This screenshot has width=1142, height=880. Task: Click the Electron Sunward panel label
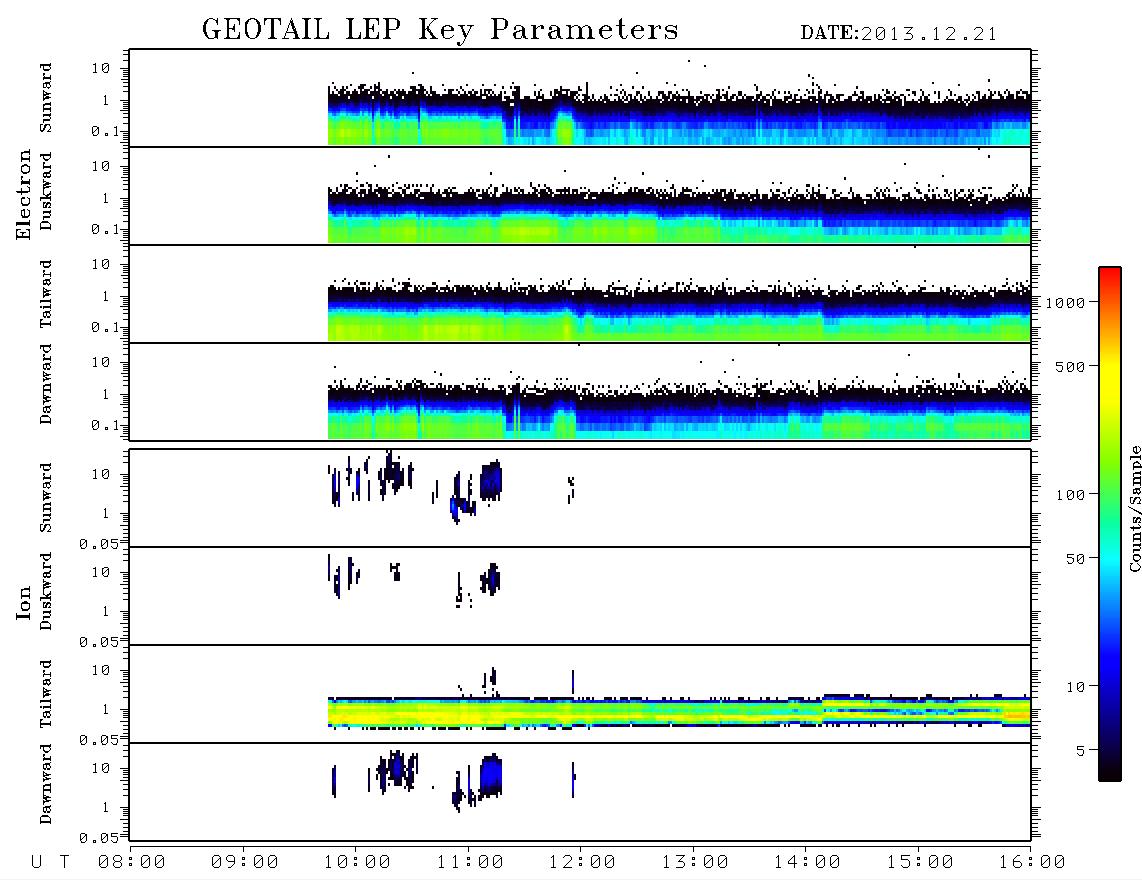point(46,98)
